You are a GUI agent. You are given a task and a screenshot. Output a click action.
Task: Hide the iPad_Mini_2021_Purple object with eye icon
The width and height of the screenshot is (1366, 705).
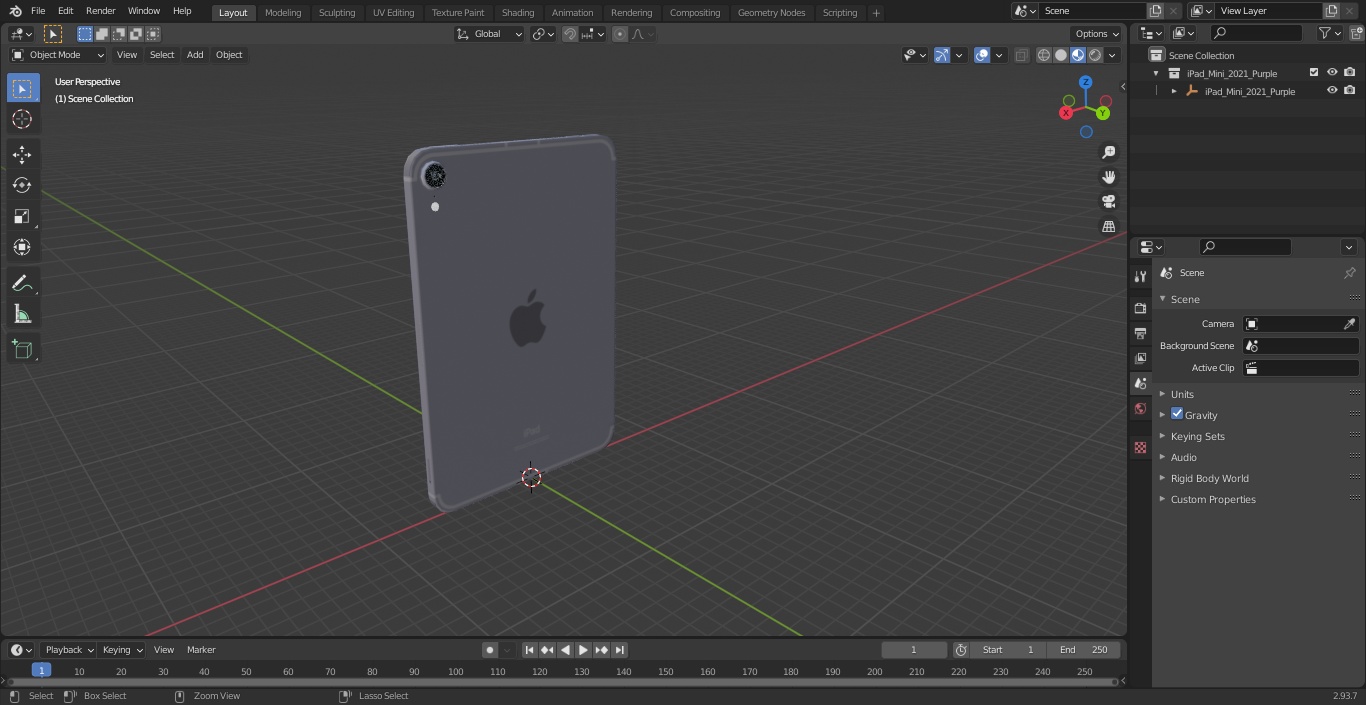(1332, 91)
